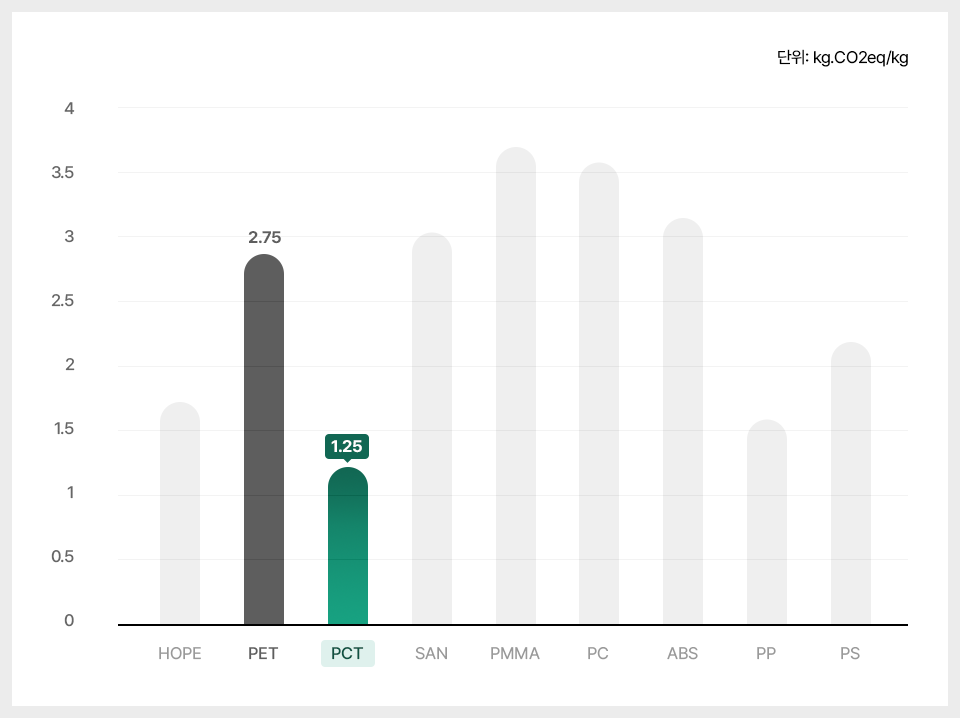960x718 pixels.
Task: Click the 2.75 value above PET
Action: 264,237
